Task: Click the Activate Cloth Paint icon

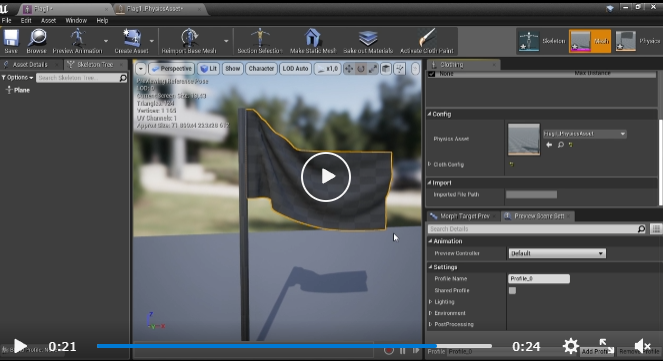Action: 427,38
